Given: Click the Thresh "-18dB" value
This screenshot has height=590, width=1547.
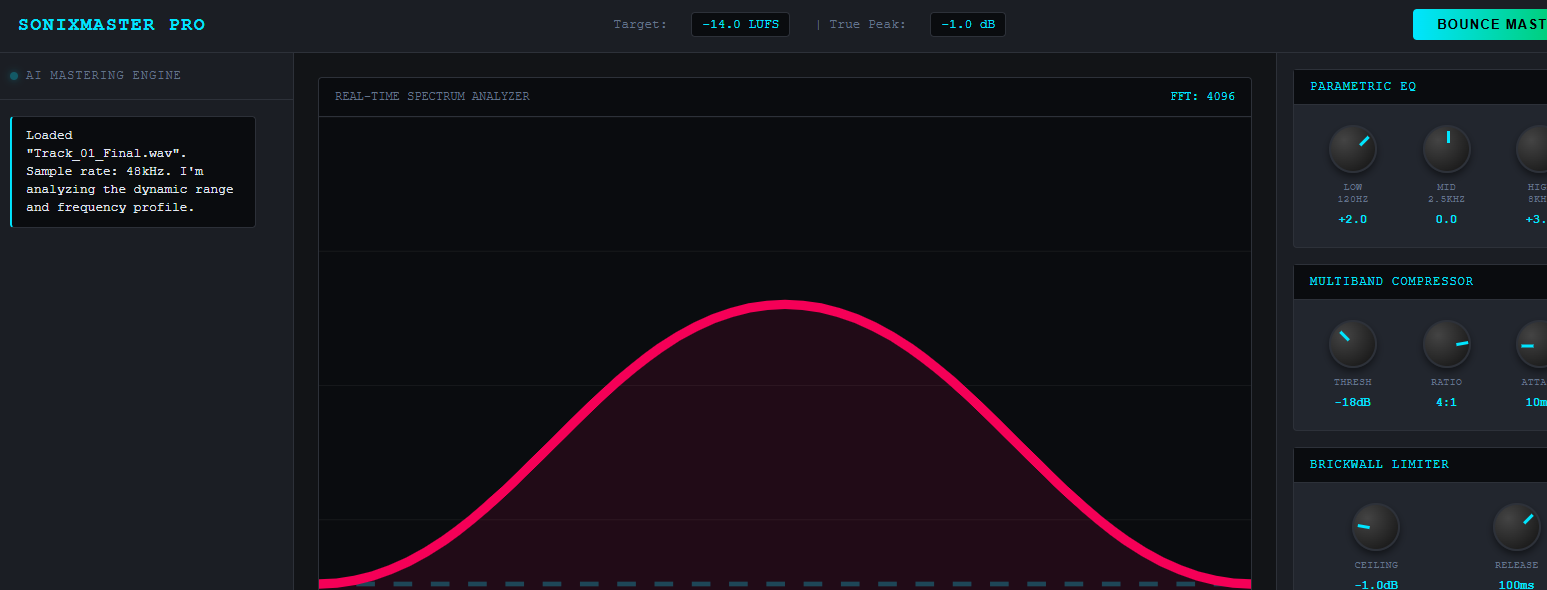Looking at the screenshot, I should coord(1352,403).
